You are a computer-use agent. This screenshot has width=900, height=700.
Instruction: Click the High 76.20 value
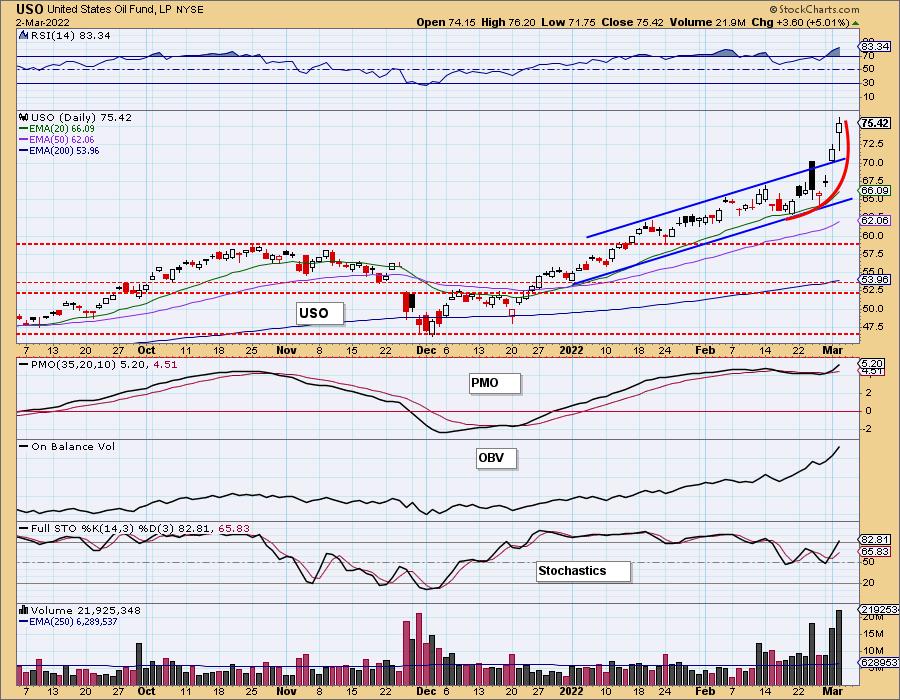[x=509, y=22]
